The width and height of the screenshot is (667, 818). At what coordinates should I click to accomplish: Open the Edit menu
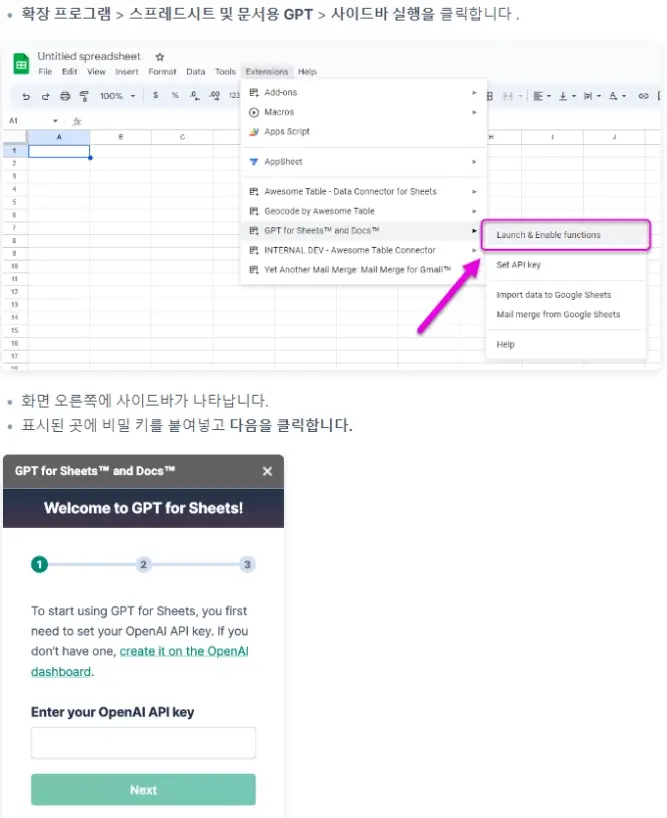(x=69, y=71)
